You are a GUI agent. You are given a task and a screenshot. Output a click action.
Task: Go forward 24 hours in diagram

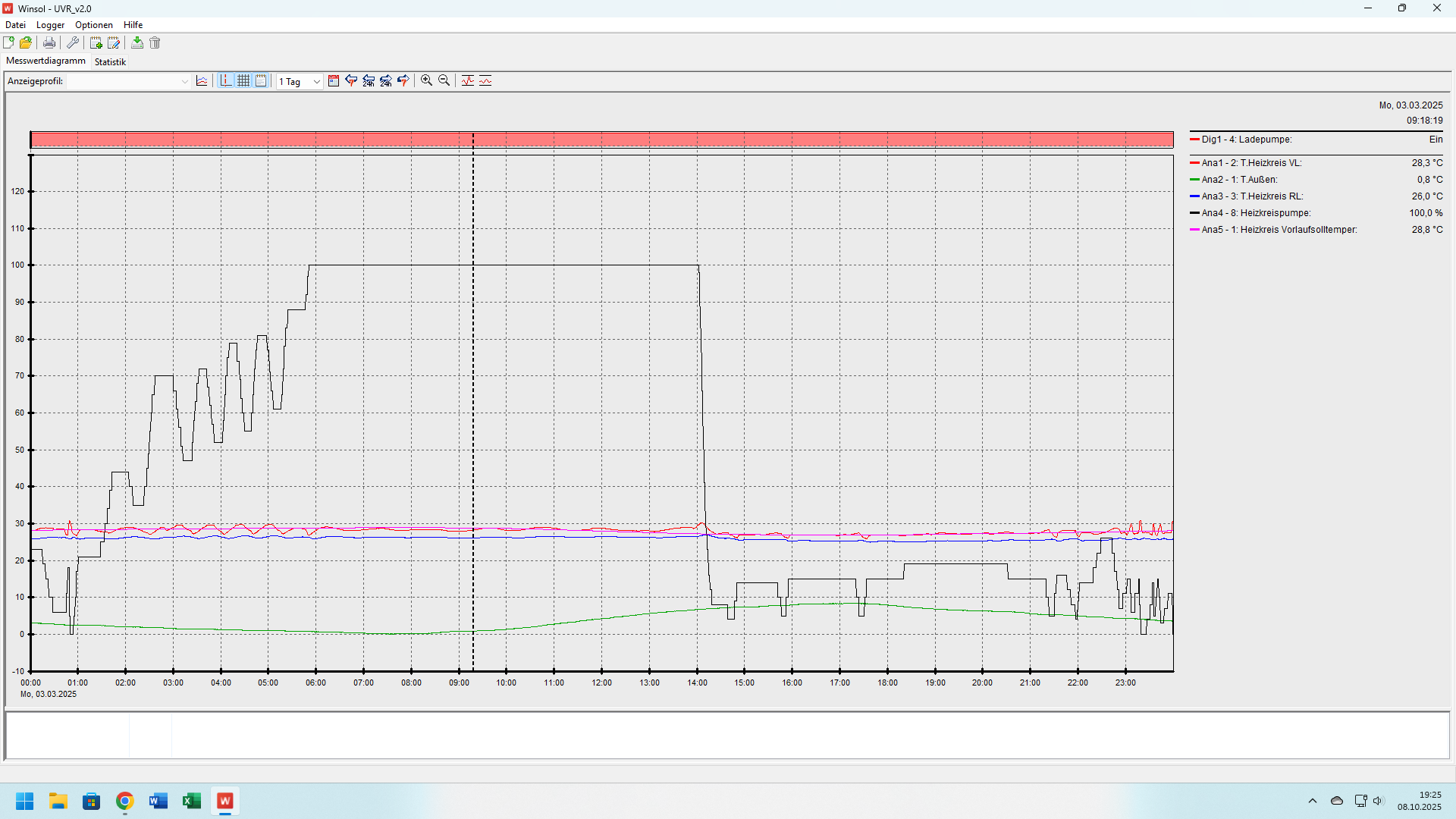tap(386, 81)
